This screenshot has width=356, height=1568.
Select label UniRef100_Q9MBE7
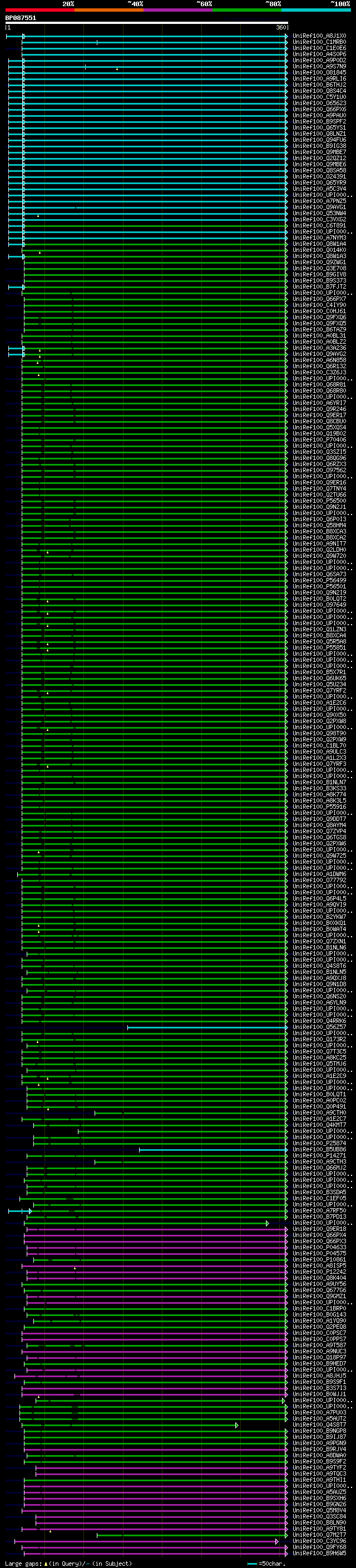tap(319, 152)
